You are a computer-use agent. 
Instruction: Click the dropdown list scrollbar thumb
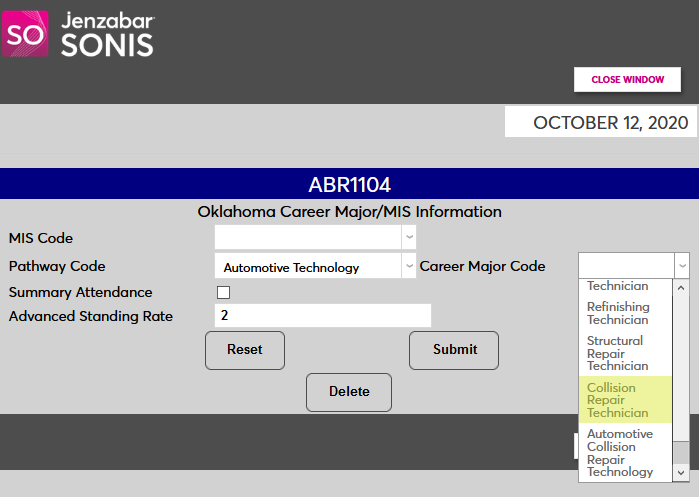(x=681, y=453)
